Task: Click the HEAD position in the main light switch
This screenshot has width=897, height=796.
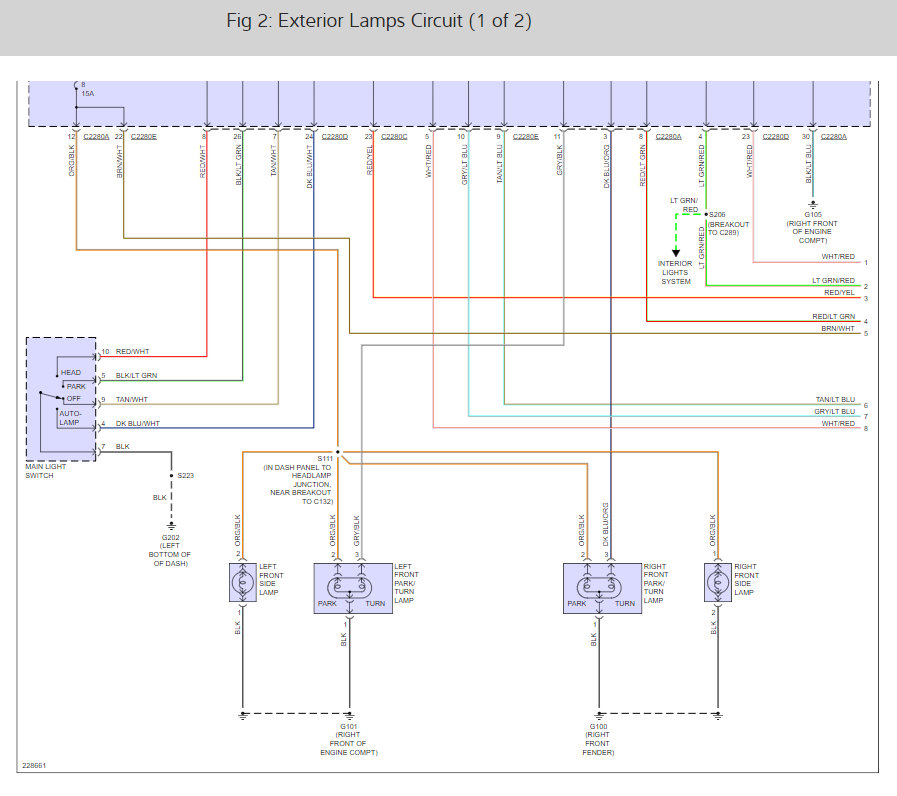Action: pos(71,373)
